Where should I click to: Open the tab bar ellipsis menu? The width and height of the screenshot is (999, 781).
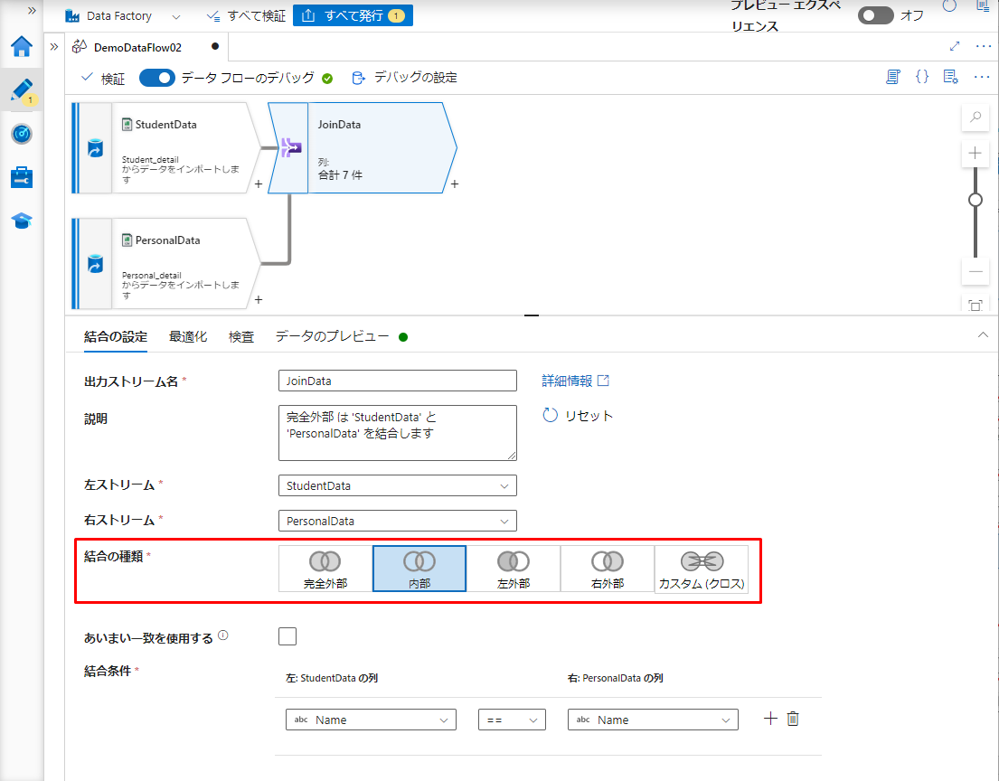pos(983,46)
